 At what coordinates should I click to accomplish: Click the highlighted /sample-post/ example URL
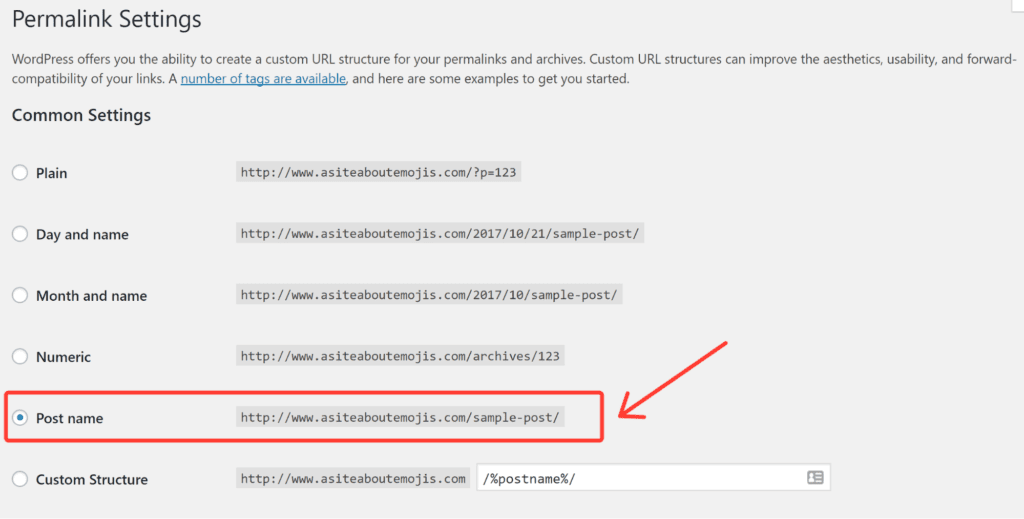[x=400, y=418]
